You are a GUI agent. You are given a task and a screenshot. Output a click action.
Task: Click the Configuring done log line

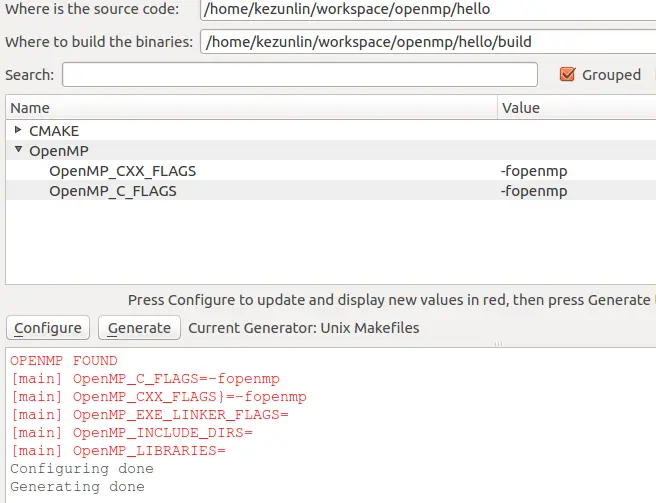tap(82, 469)
